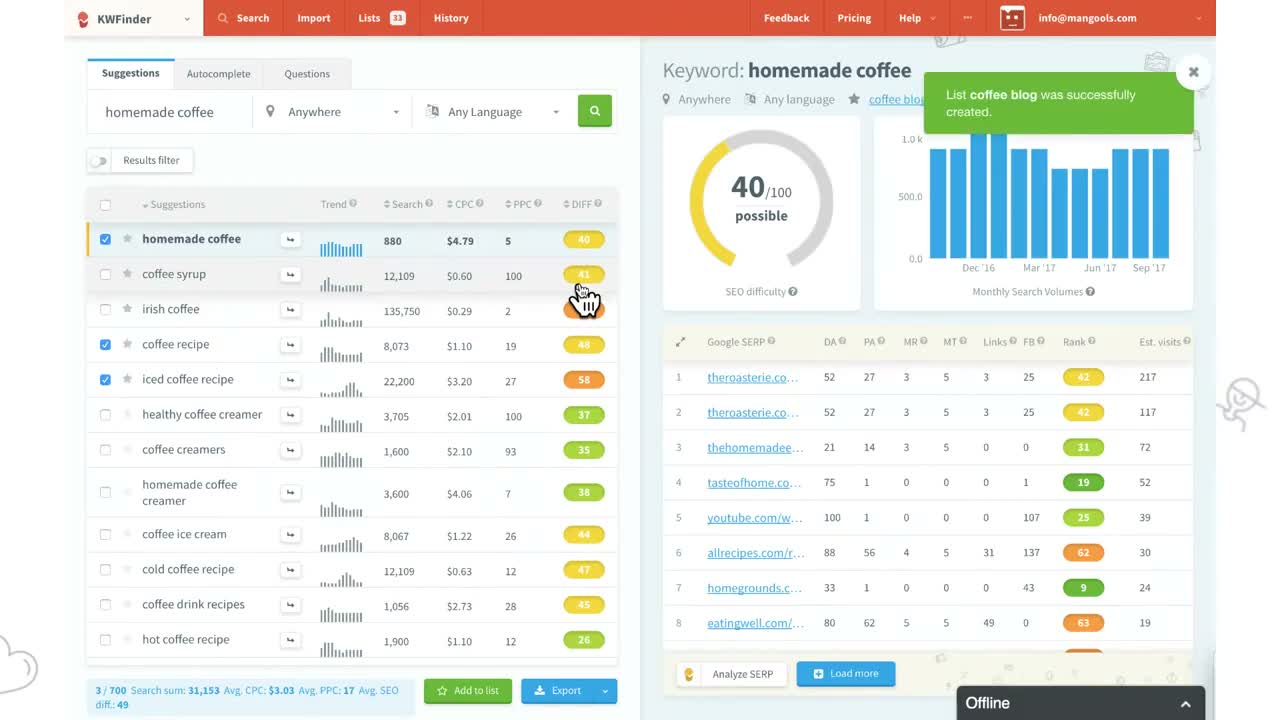Click the Analyze SERP button
This screenshot has width=1280, height=720.
[732, 674]
